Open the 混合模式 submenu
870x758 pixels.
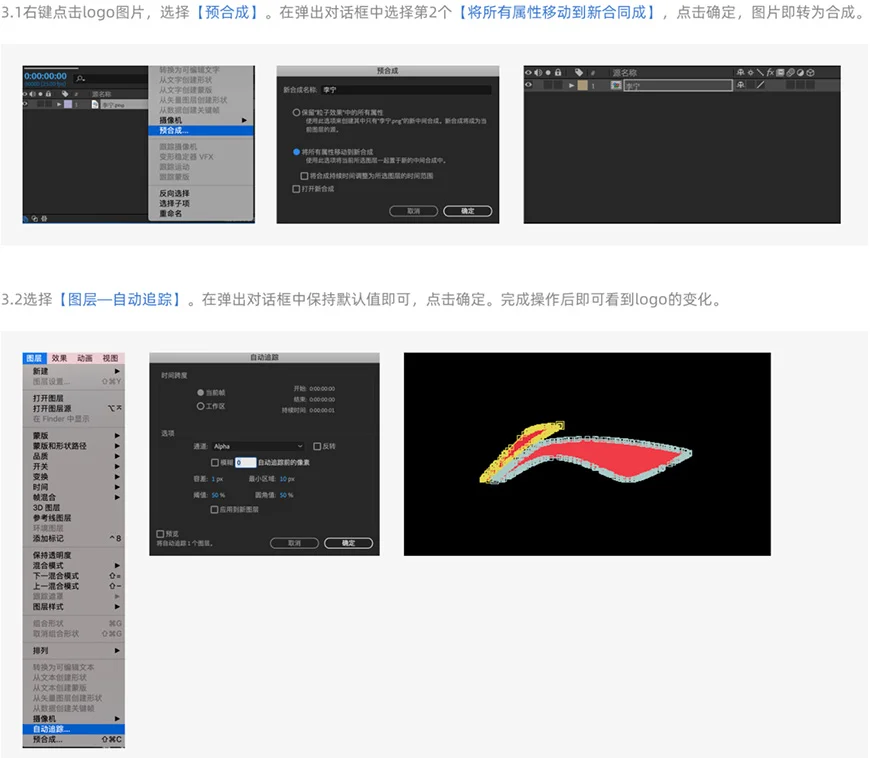click(74, 565)
